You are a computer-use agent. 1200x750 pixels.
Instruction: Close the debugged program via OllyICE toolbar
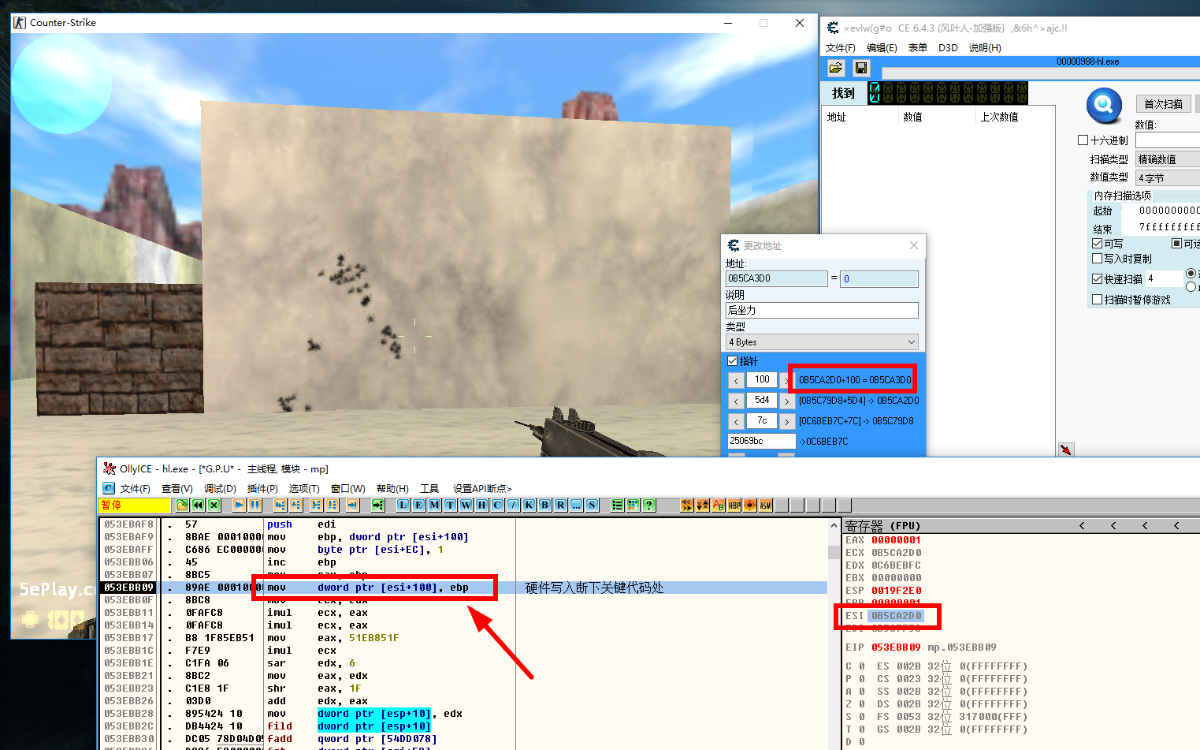point(213,505)
